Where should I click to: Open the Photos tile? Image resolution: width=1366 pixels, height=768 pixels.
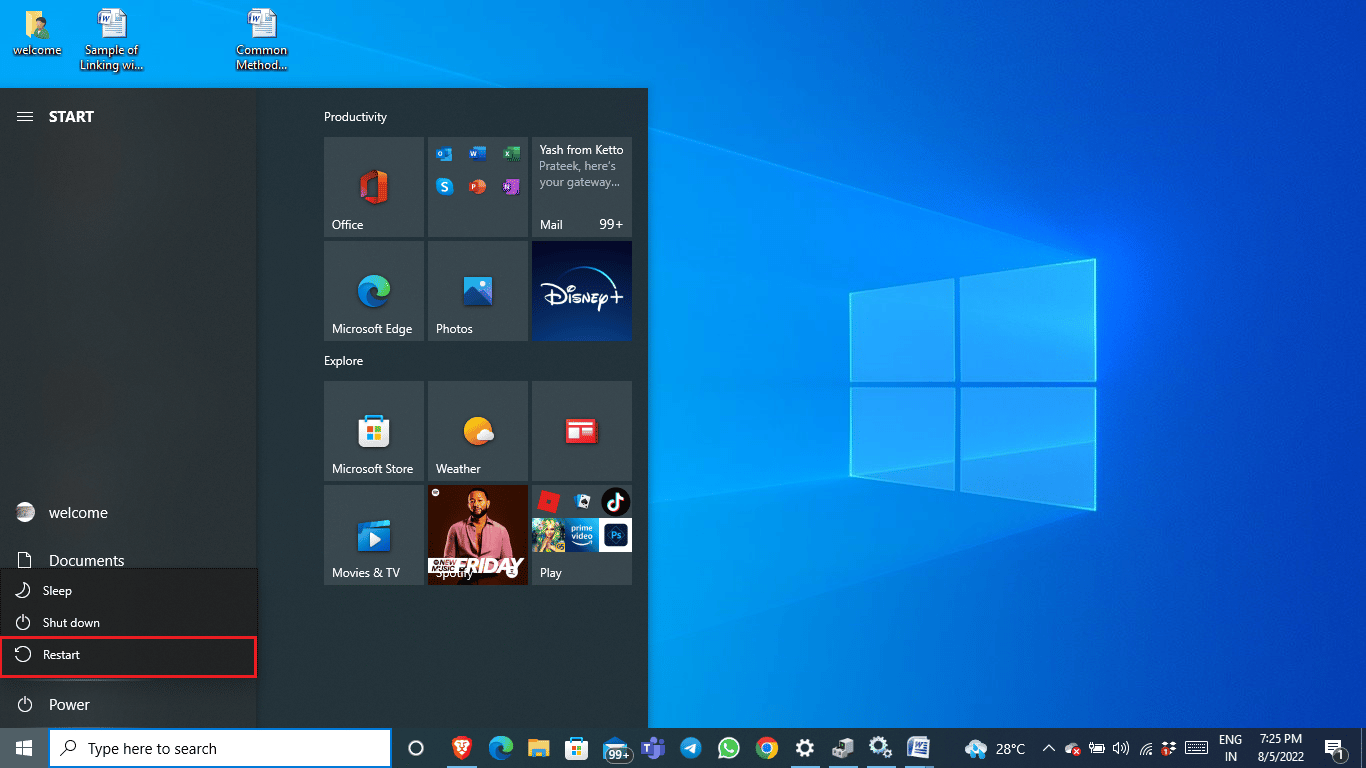pos(478,291)
